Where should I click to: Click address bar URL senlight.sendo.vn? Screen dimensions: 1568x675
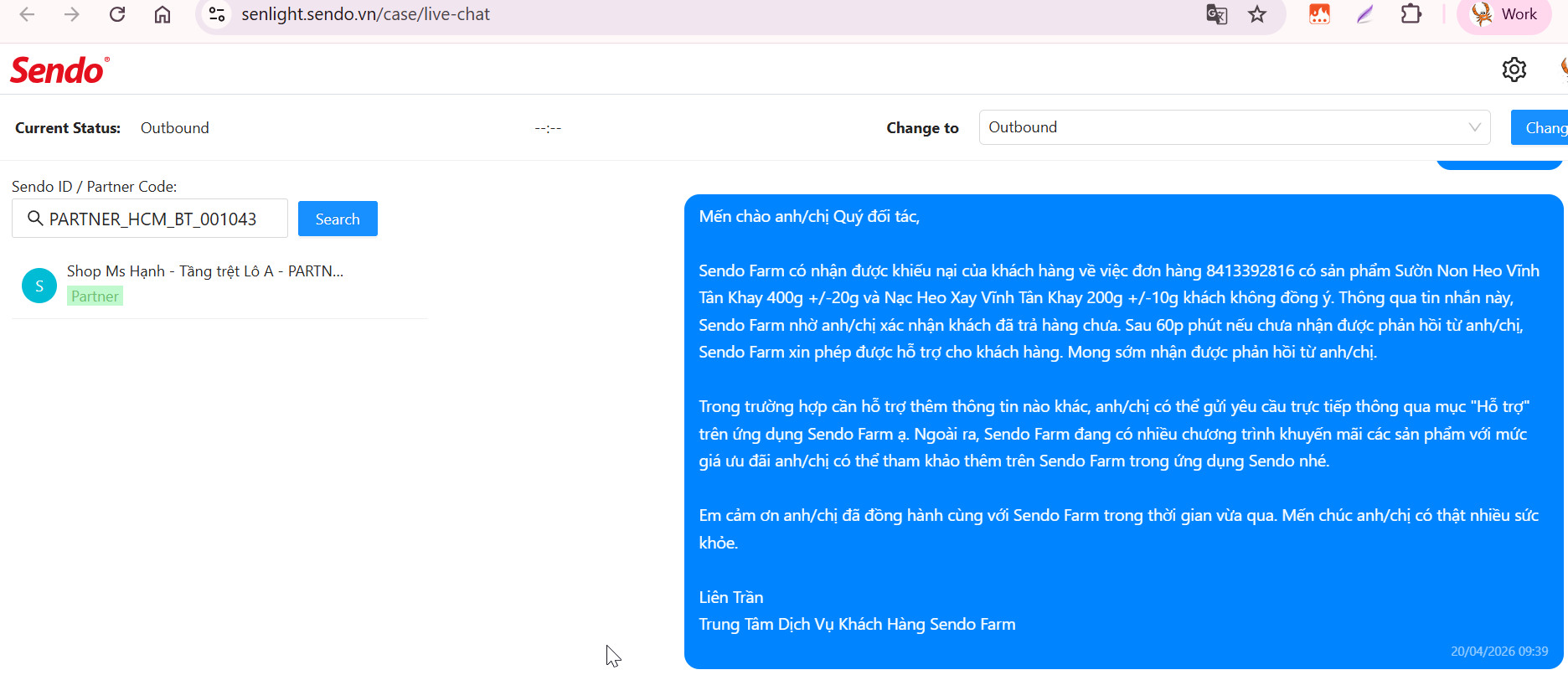tap(365, 14)
